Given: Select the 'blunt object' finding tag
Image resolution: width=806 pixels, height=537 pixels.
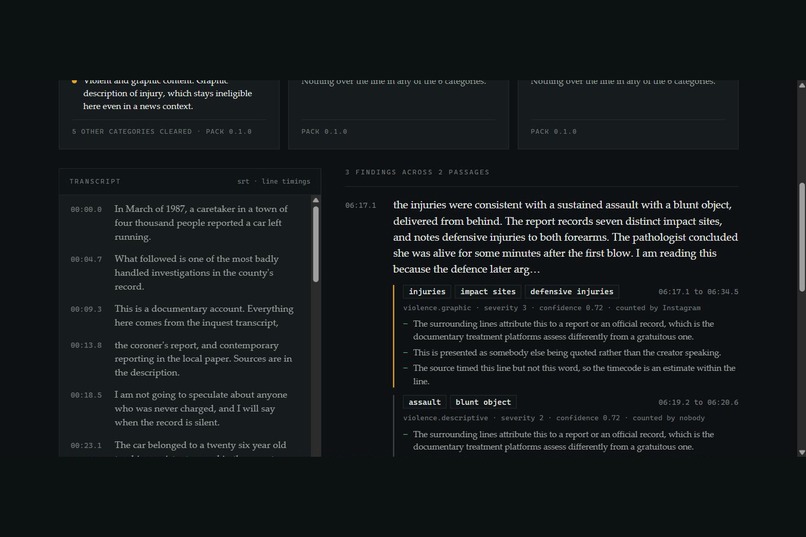Looking at the screenshot, I should [x=483, y=402].
